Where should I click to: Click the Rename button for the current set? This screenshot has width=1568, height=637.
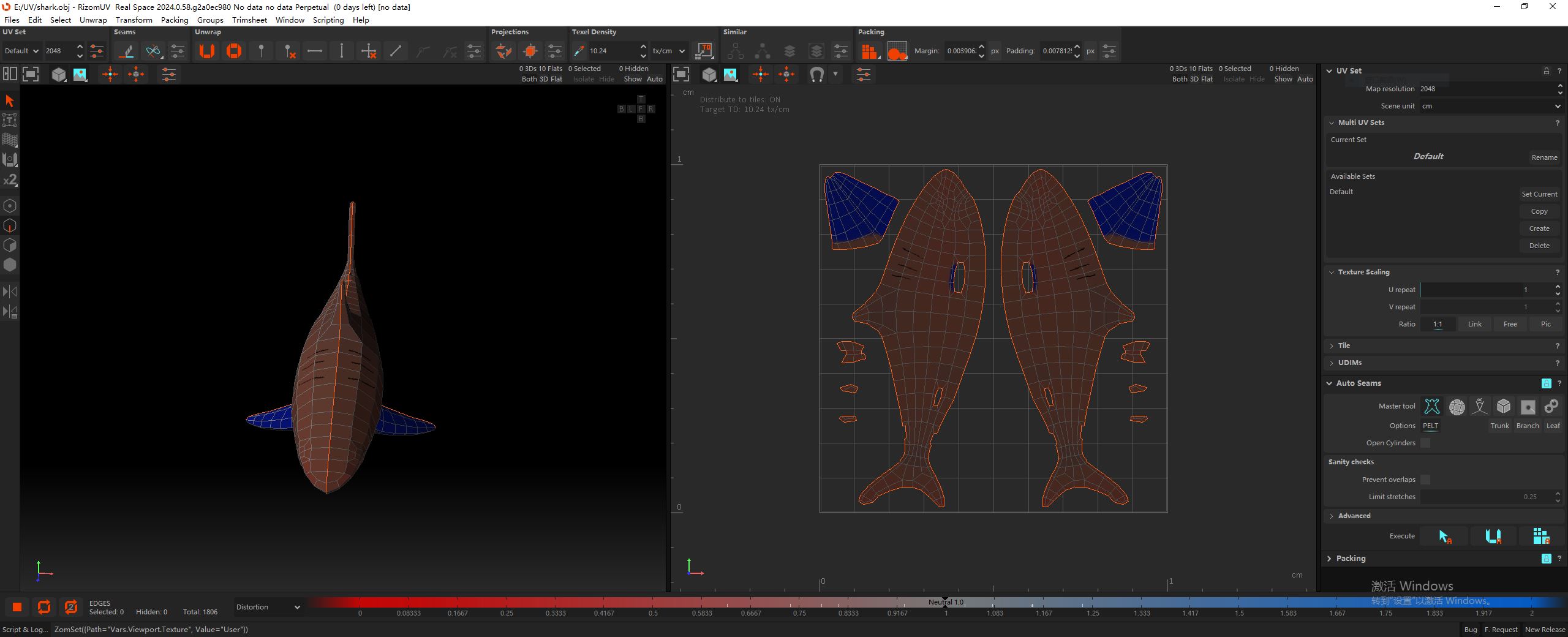pyautogui.click(x=1544, y=157)
